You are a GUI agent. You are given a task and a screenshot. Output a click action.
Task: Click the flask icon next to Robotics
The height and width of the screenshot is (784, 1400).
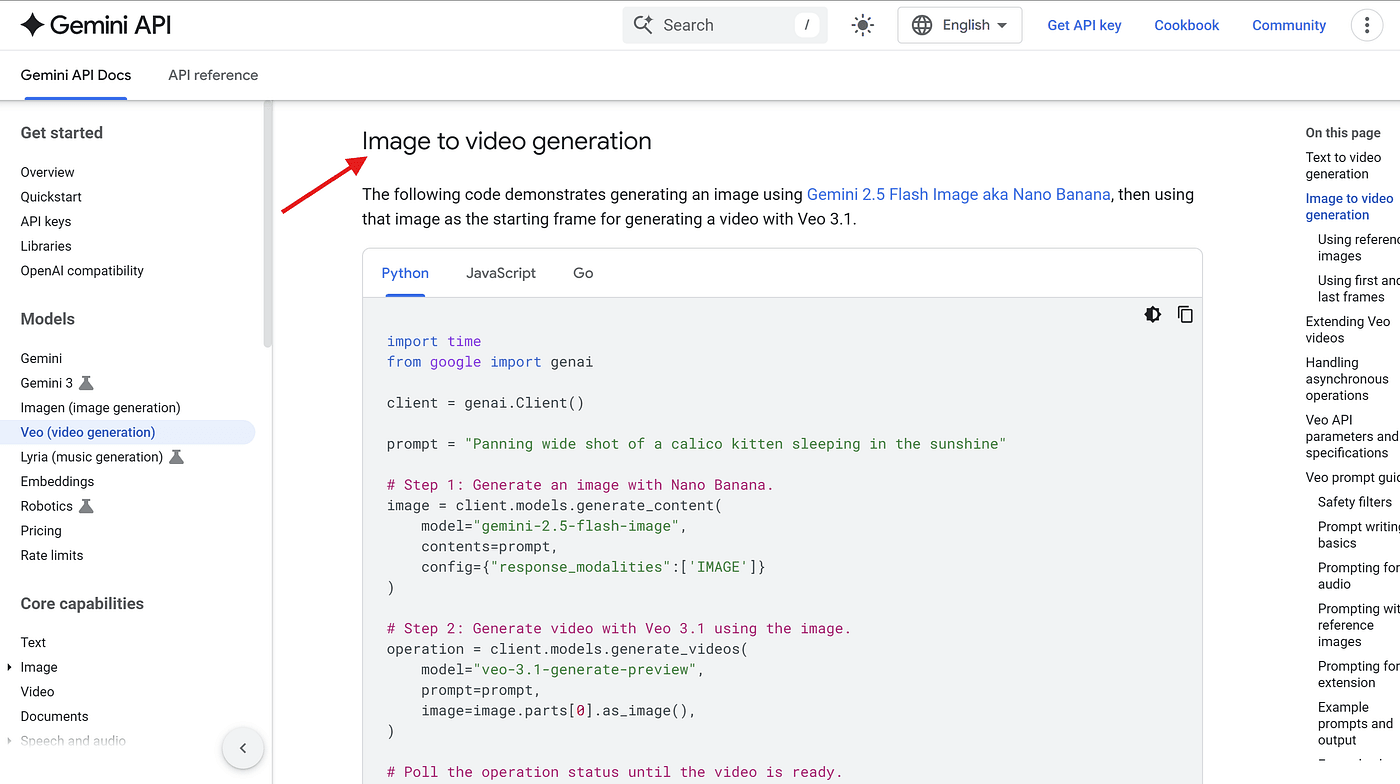(x=86, y=506)
